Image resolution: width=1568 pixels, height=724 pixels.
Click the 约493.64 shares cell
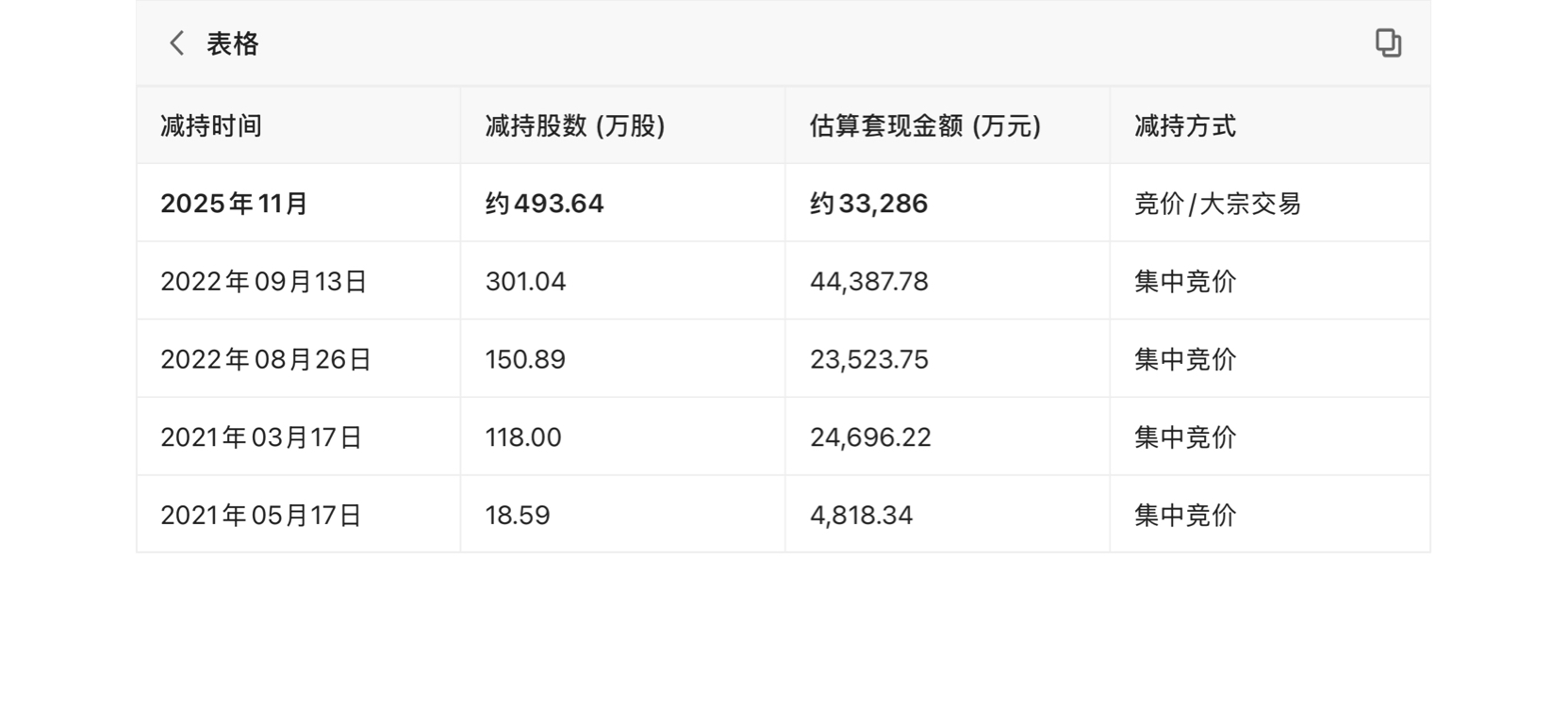(544, 204)
